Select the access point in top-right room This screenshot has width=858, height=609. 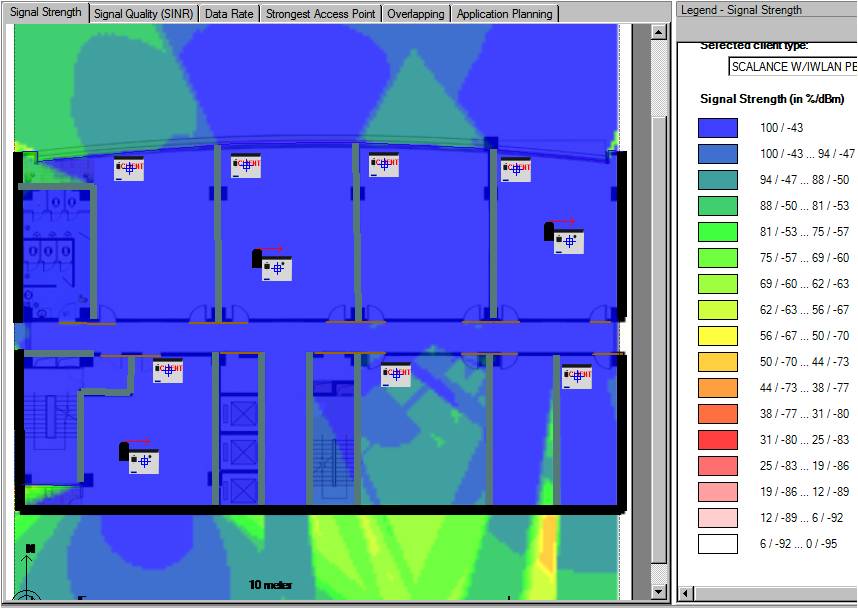click(564, 237)
